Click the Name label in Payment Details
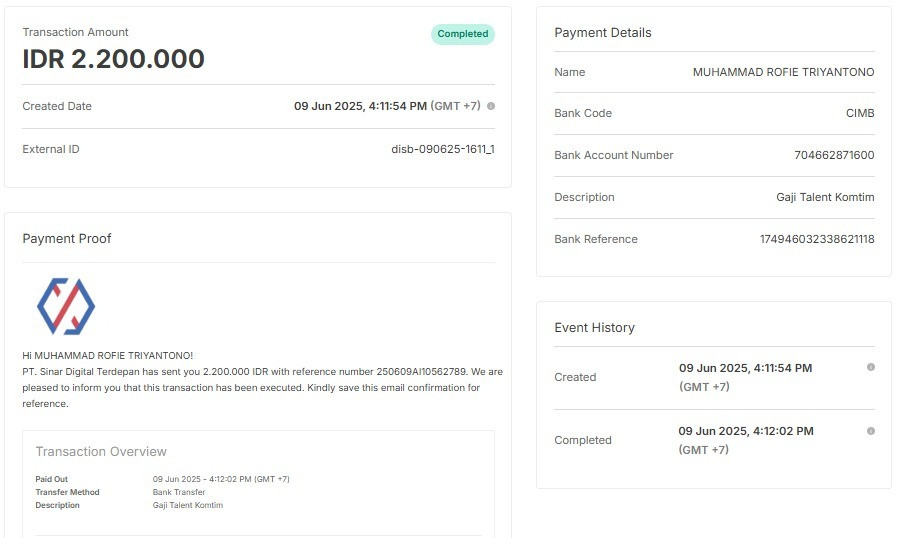The width and height of the screenshot is (899, 538). point(569,72)
